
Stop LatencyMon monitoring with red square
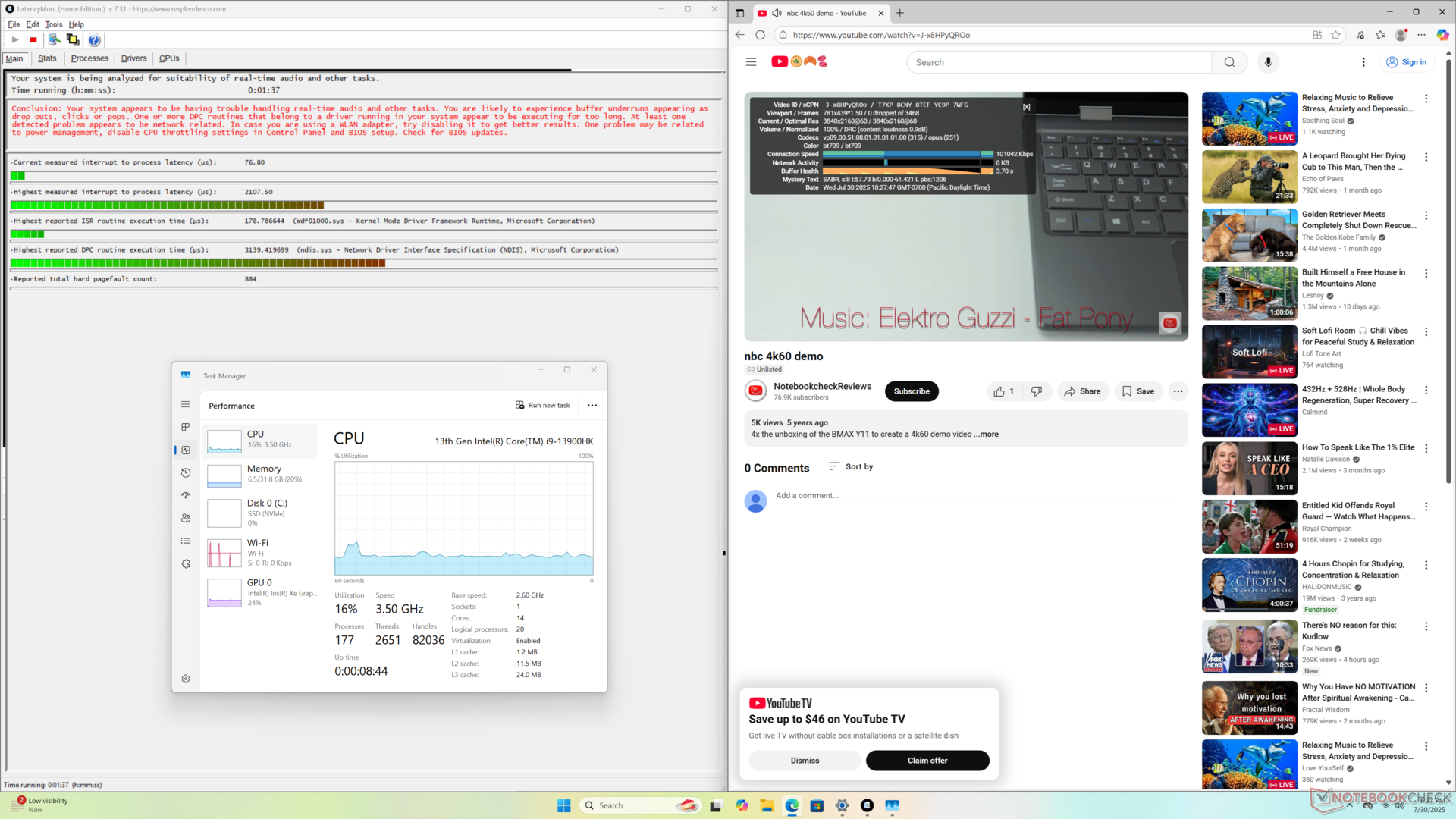coord(33,39)
